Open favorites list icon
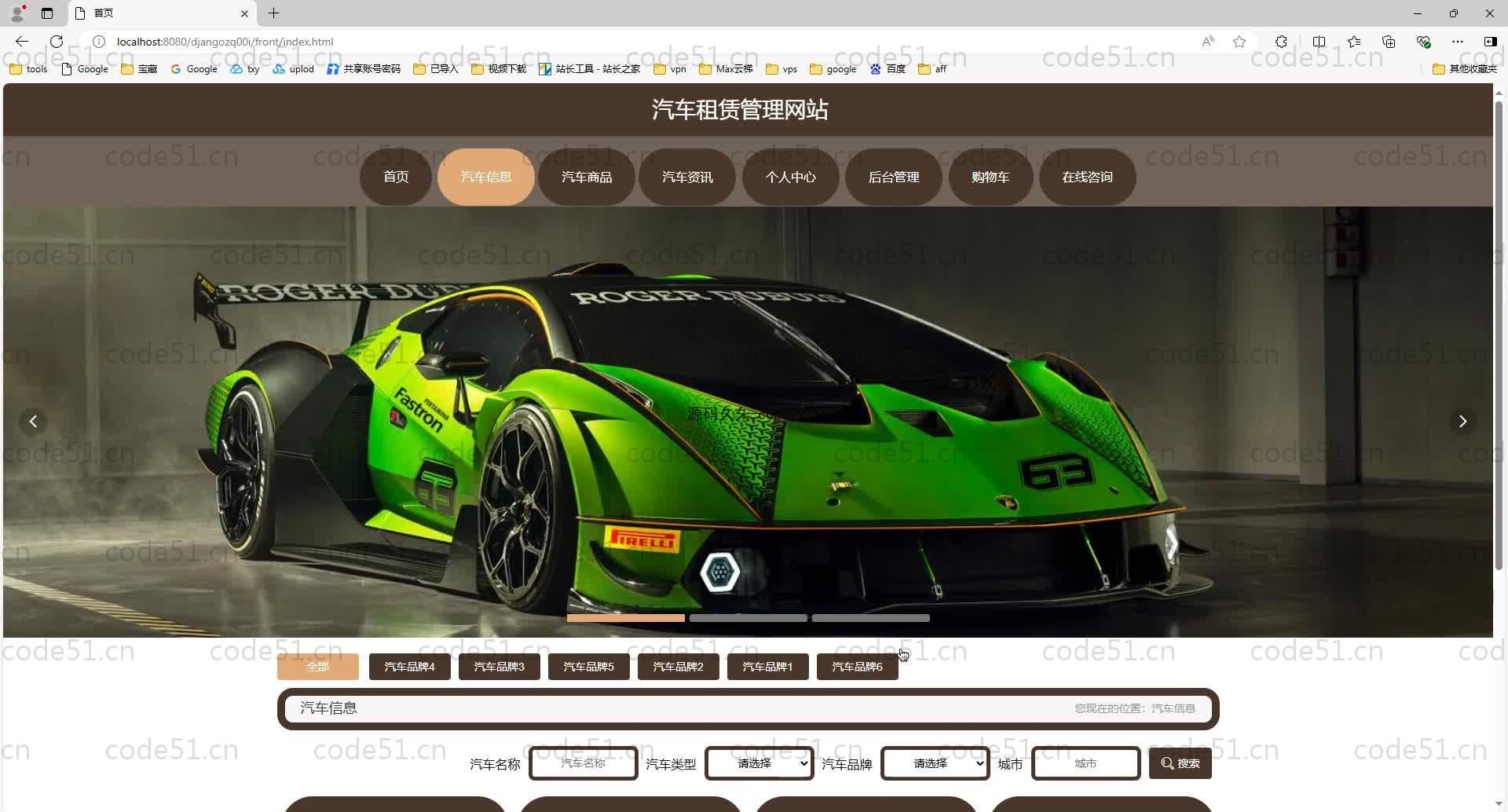Screen dimensions: 1508x812 (1354, 42)
